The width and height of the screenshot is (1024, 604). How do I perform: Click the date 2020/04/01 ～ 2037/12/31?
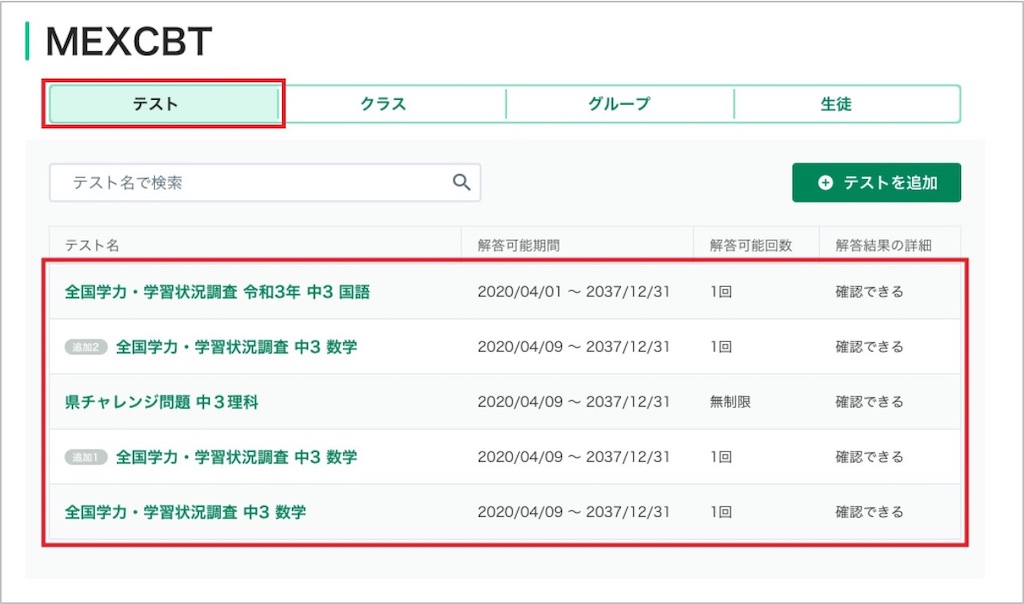tap(573, 292)
